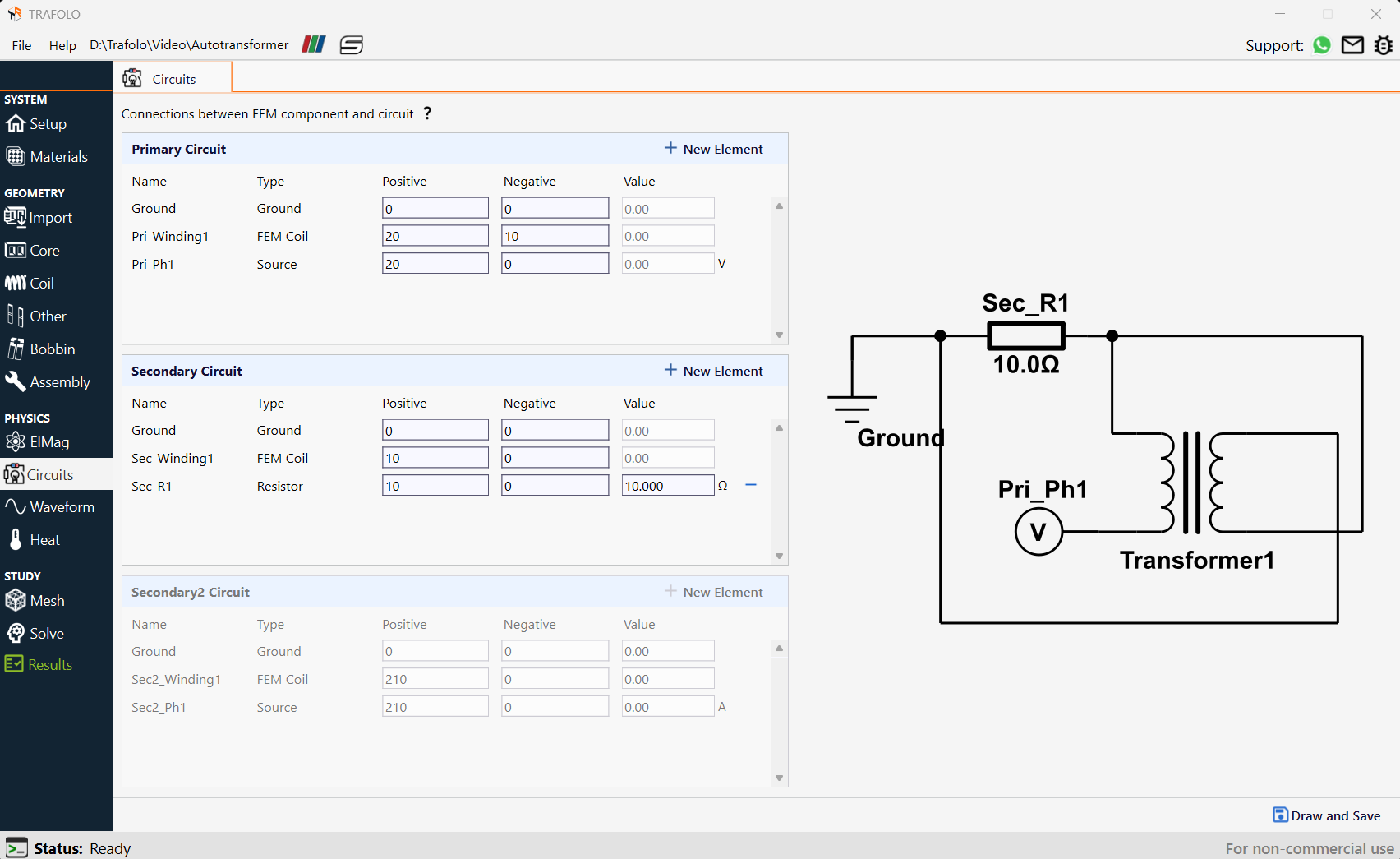Open the ElMag physics section
Image resolution: width=1400 pixels, height=859 pixels.
[37, 441]
